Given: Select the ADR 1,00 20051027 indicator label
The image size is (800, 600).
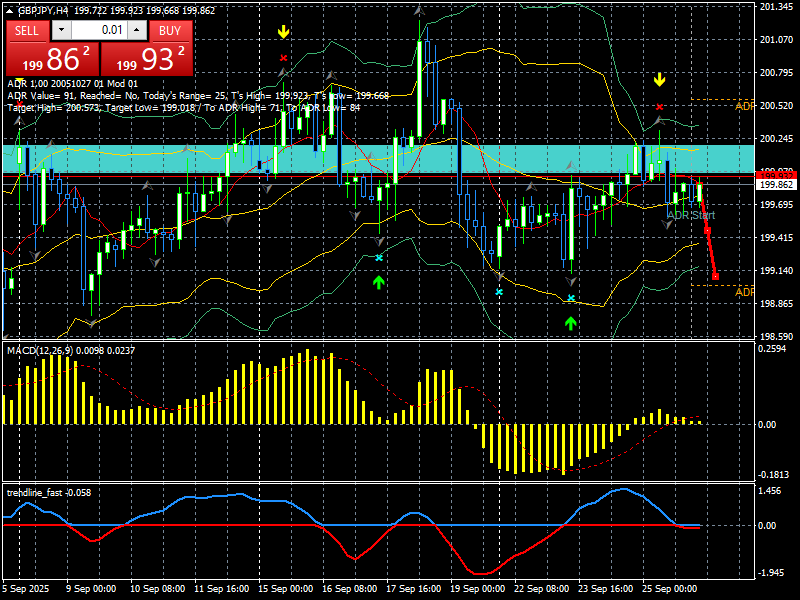Looking at the screenshot, I should (x=72, y=84).
